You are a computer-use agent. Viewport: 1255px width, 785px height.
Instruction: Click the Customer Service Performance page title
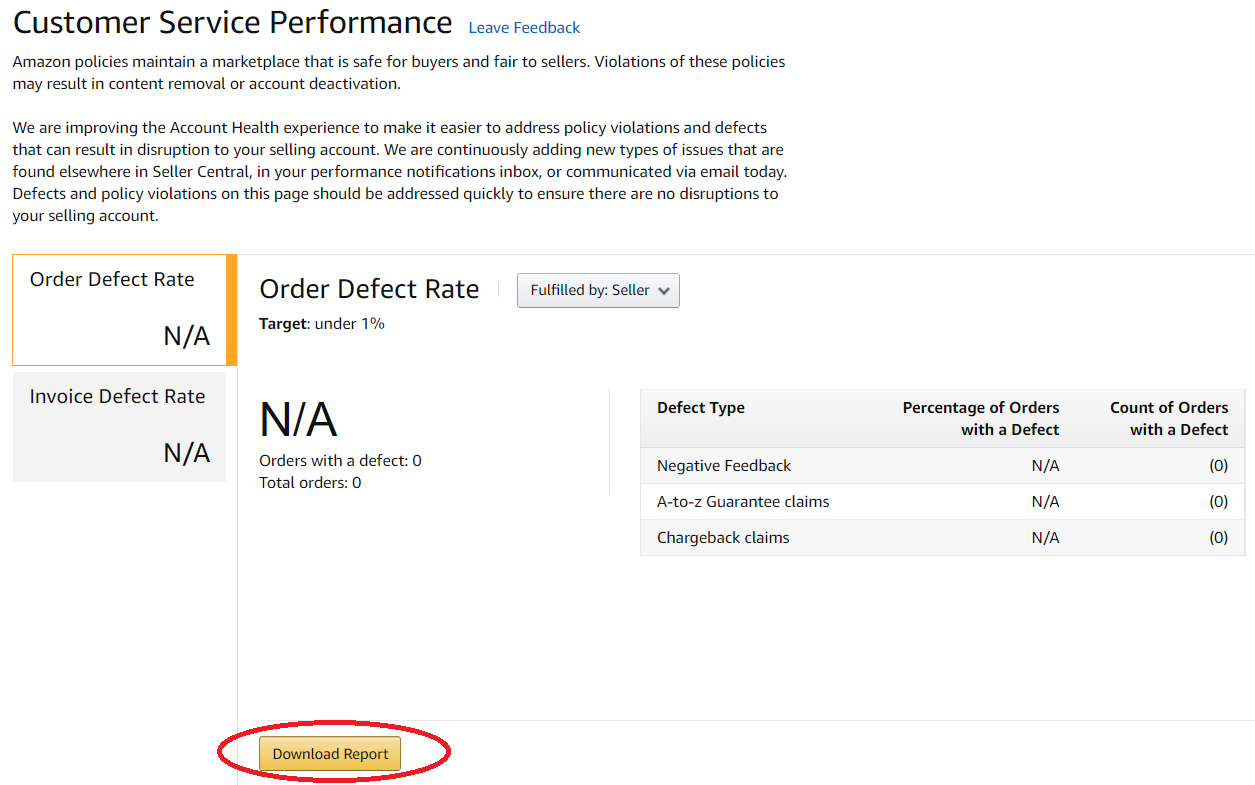232,22
